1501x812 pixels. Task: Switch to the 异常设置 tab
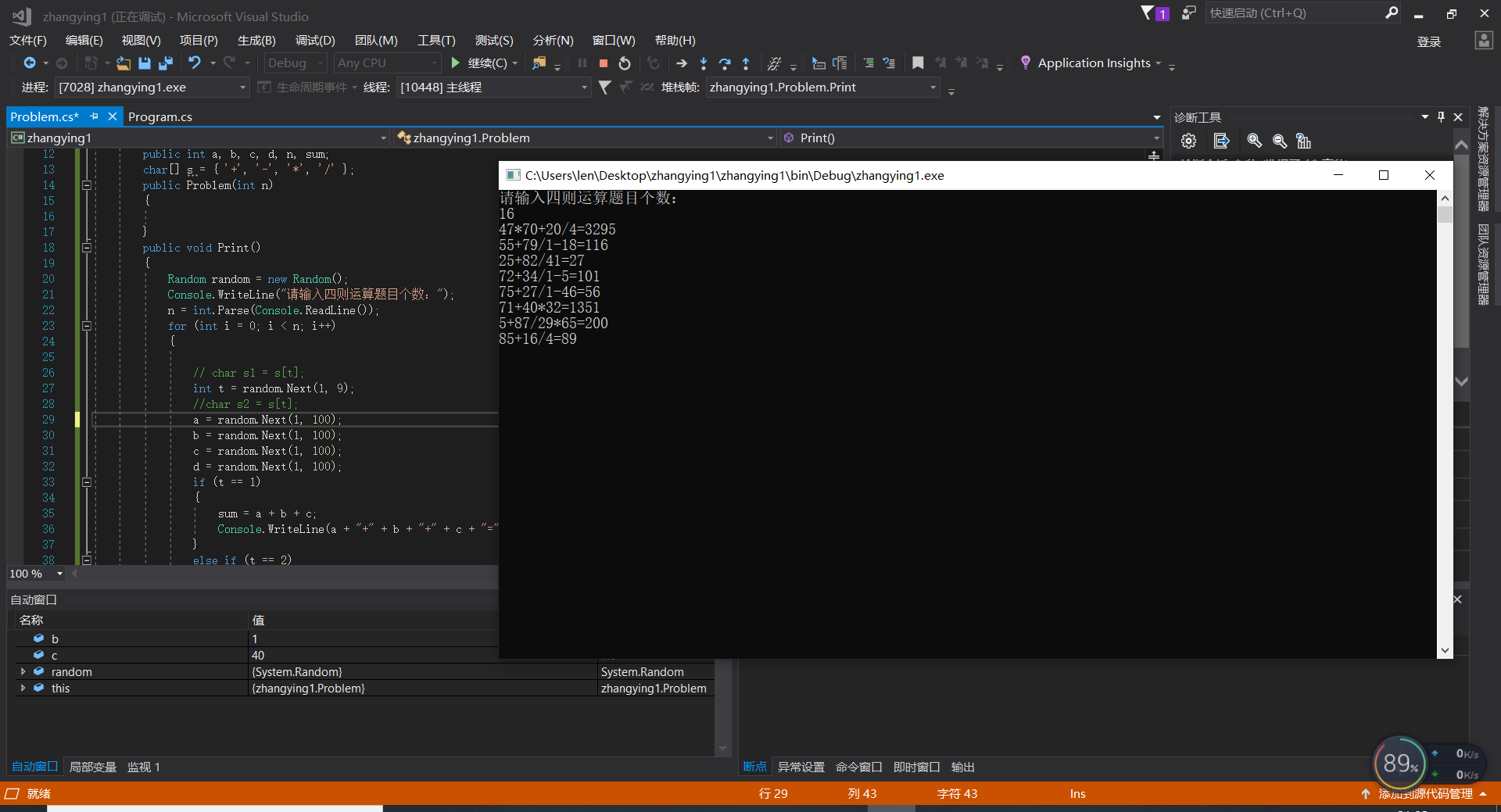coord(801,767)
